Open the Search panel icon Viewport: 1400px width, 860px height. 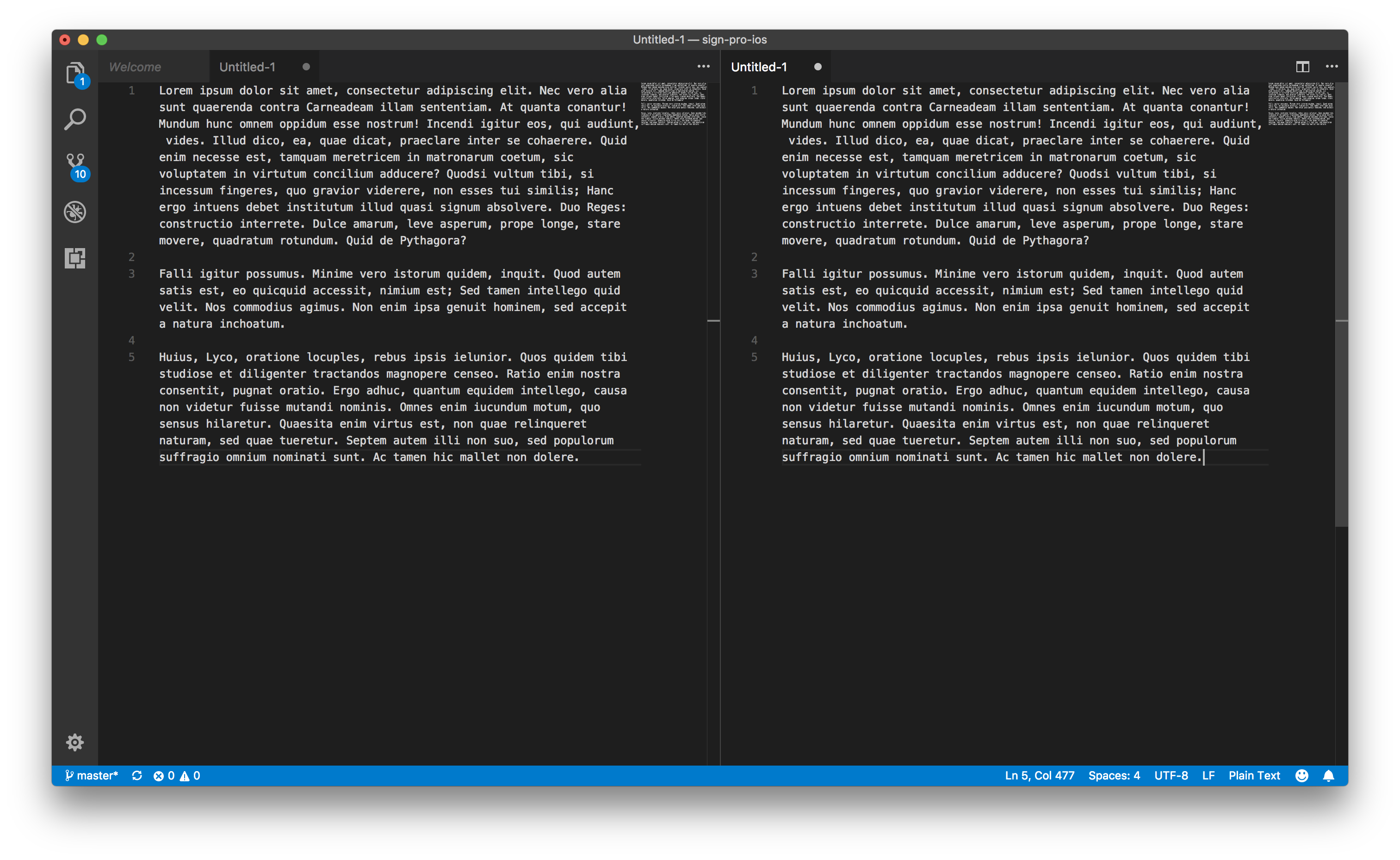(x=74, y=119)
